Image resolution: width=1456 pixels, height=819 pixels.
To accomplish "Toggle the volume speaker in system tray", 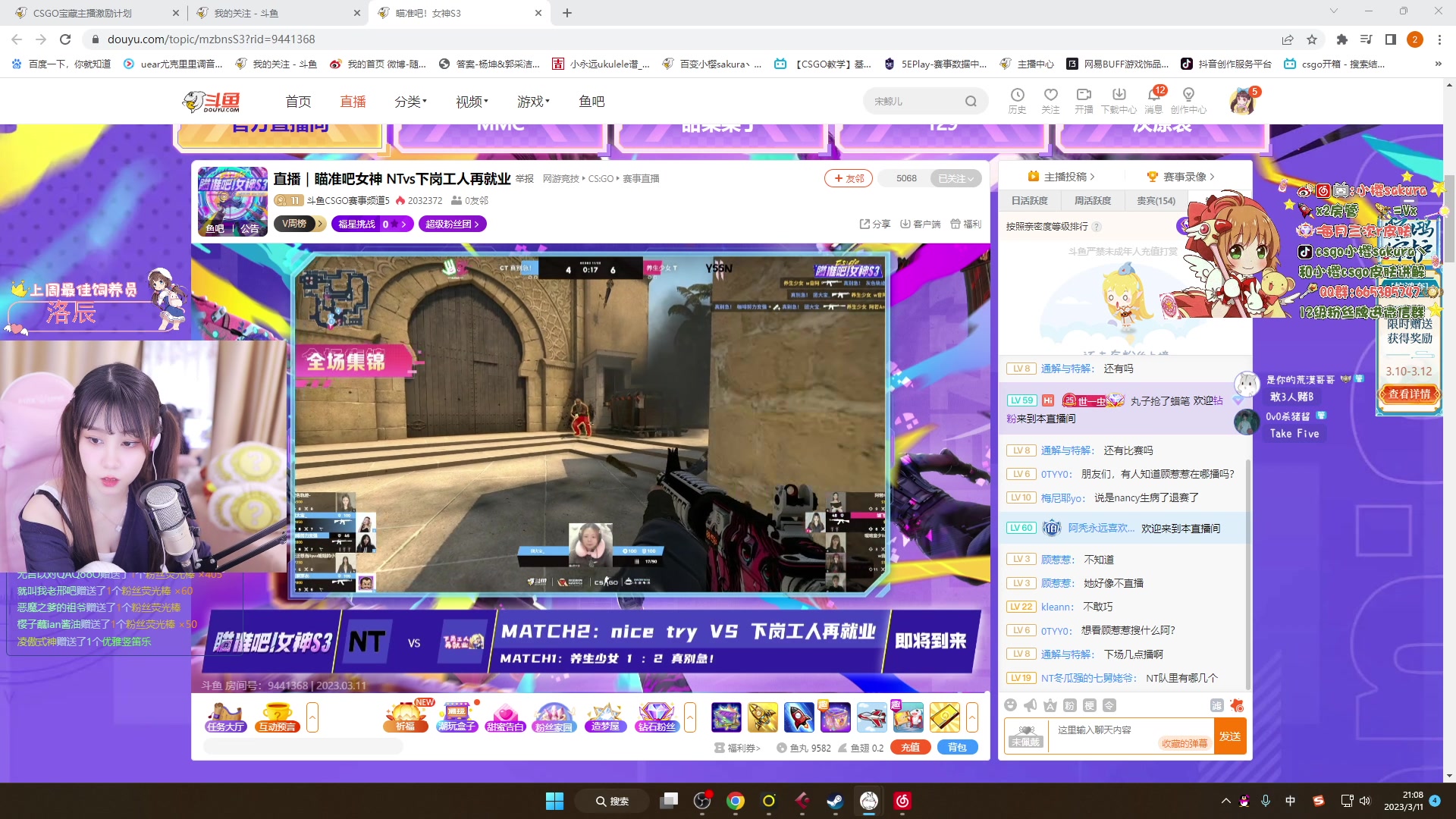I will tap(1365, 801).
